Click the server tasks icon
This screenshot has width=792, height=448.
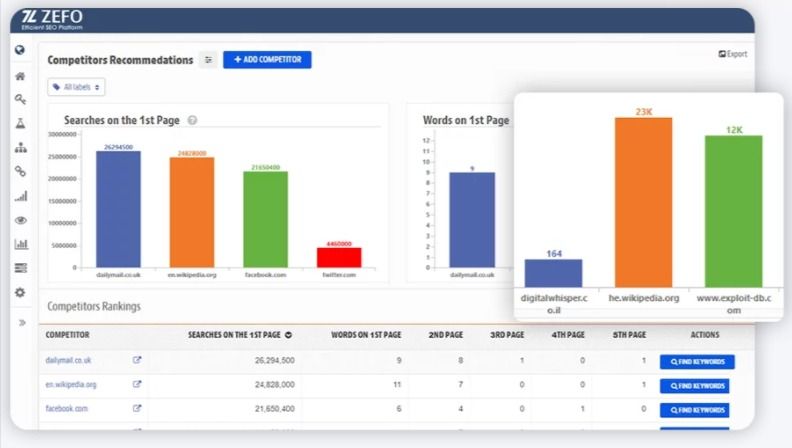pos(21,268)
